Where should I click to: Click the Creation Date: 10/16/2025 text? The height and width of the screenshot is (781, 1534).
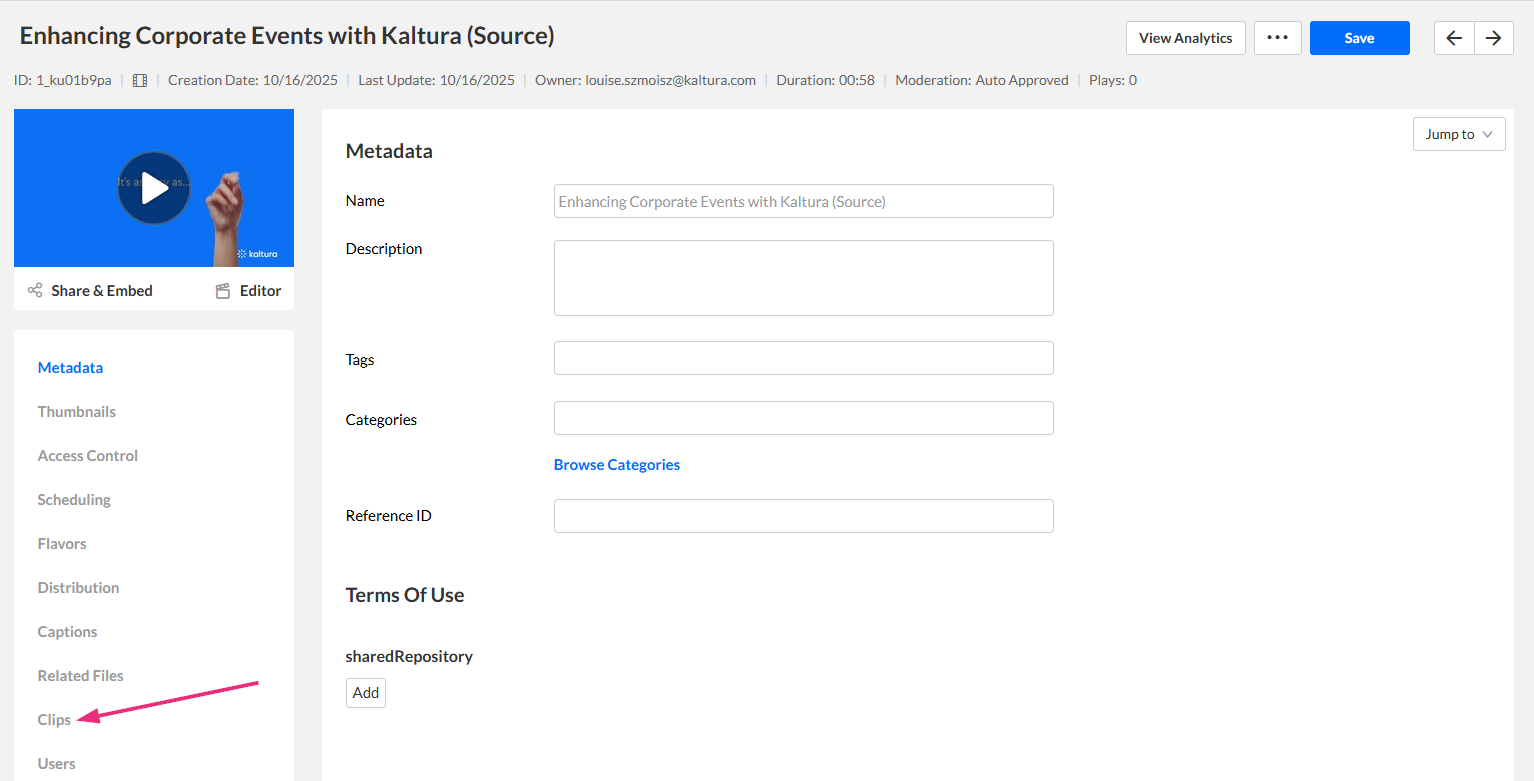[x=253, y=80]
